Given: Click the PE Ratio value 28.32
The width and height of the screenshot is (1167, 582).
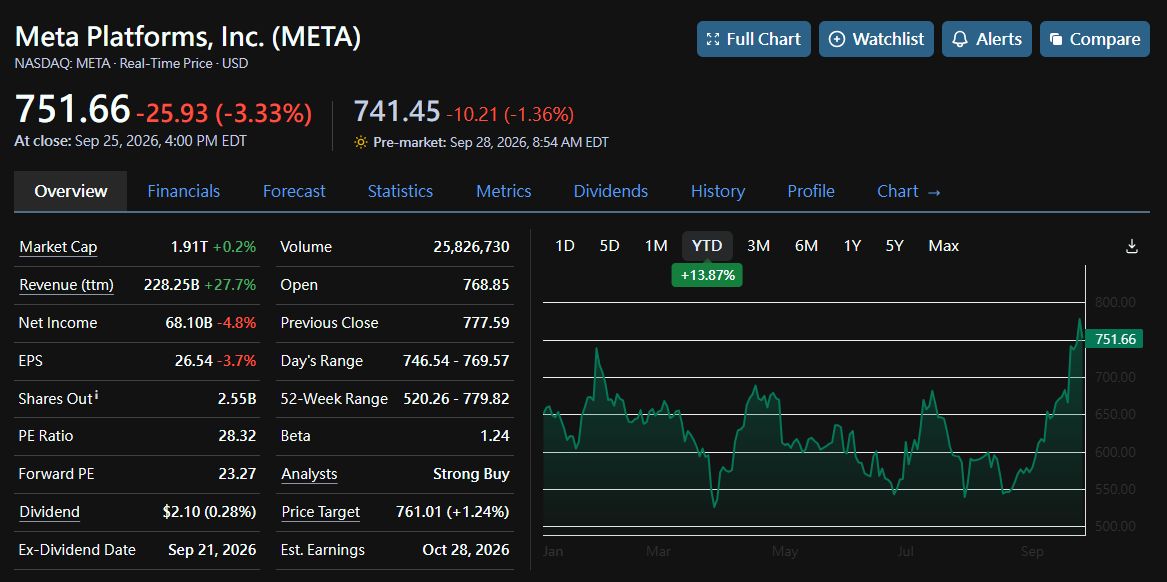Looking at the screenshot, I should 237,436.
